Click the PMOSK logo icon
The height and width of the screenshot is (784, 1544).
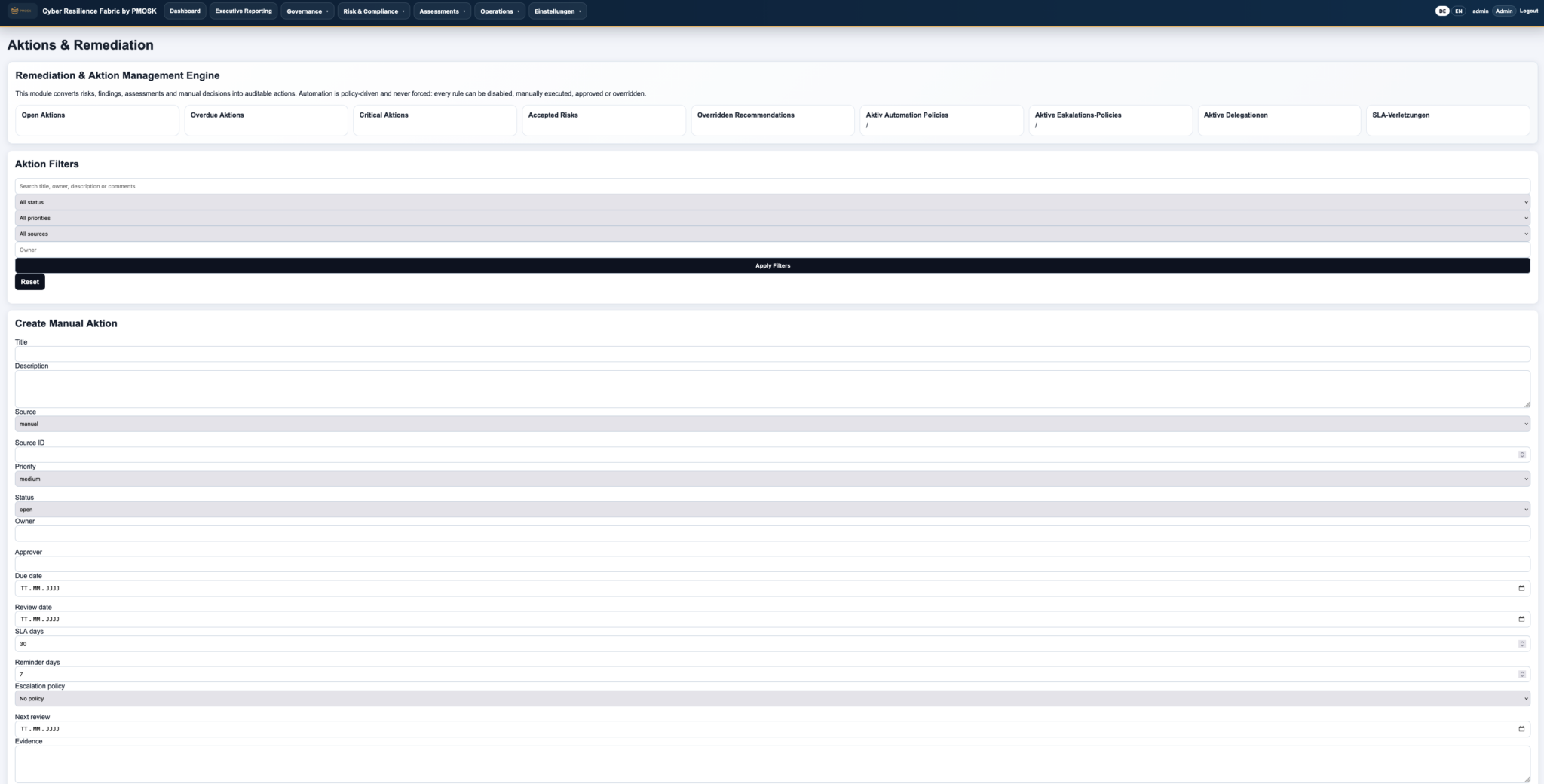point(21,11)
